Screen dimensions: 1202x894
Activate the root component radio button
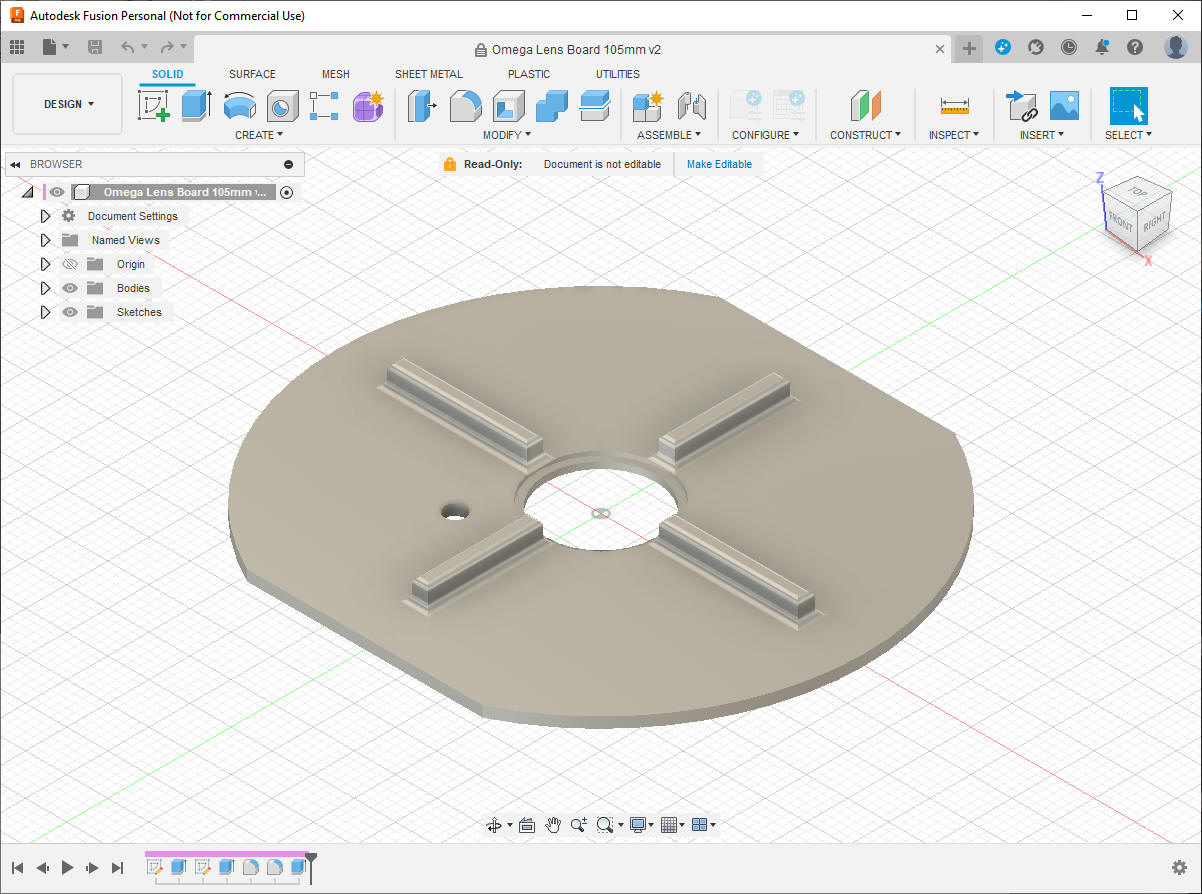click(287, 192)
